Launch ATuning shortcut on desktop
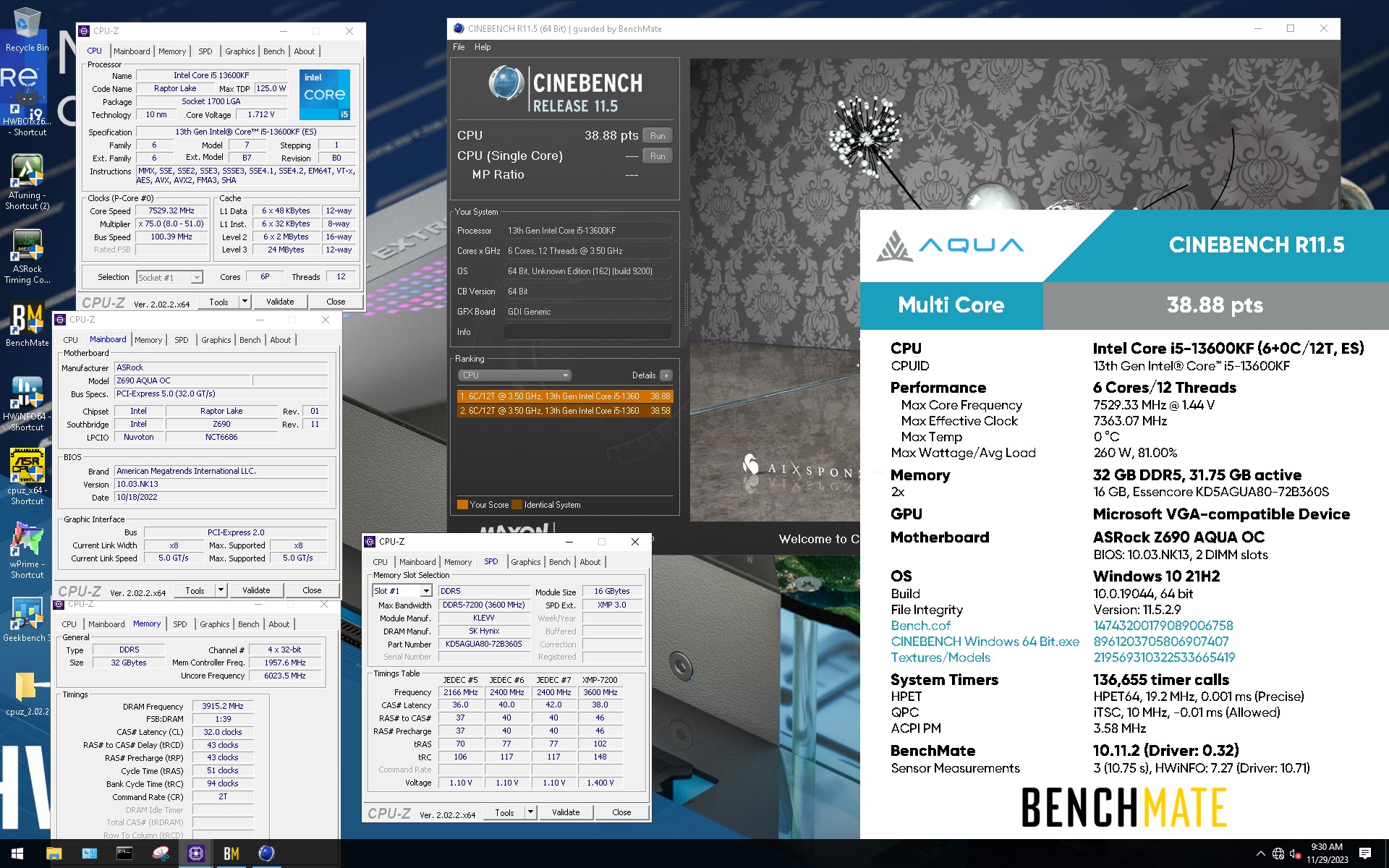This screenshot has height=868, width=1389. click(27, 182)
